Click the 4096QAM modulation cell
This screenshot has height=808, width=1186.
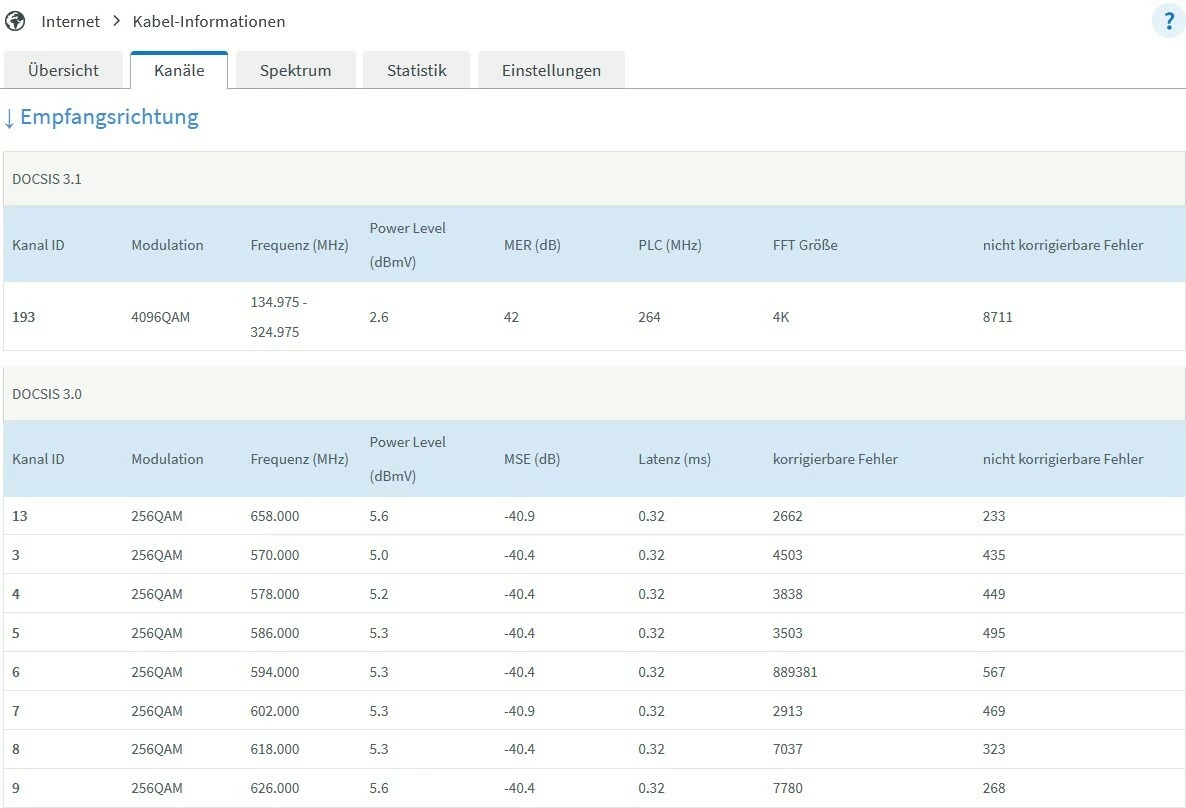[x=160, y=317]
